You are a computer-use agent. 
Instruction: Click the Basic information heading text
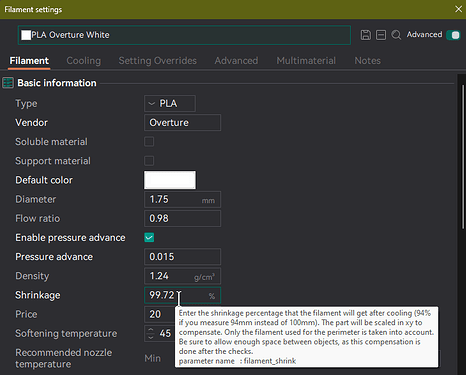pyautogui.click(x=57, y=83)
